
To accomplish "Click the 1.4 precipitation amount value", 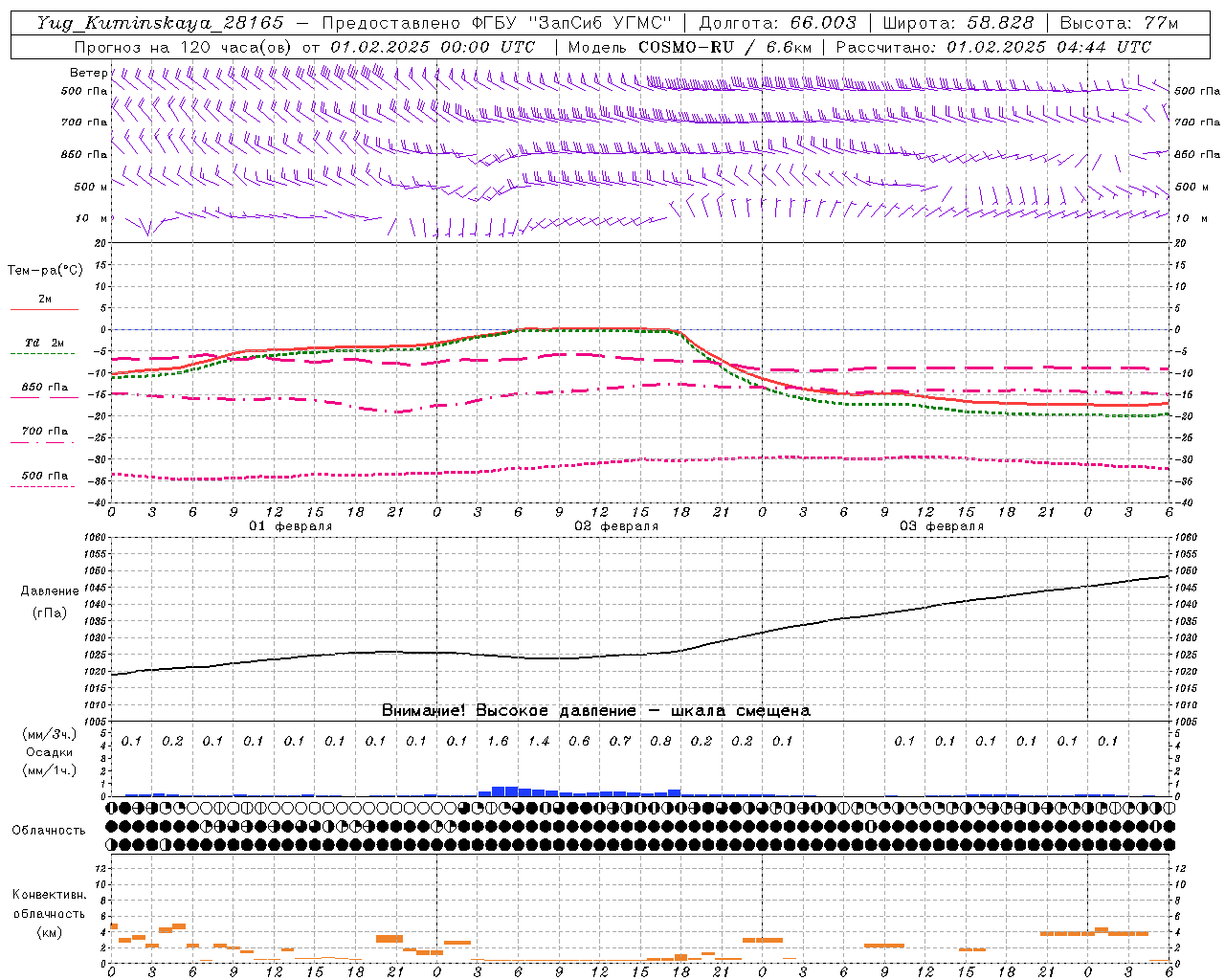I will pyautogui.click(x=539, y=742).
